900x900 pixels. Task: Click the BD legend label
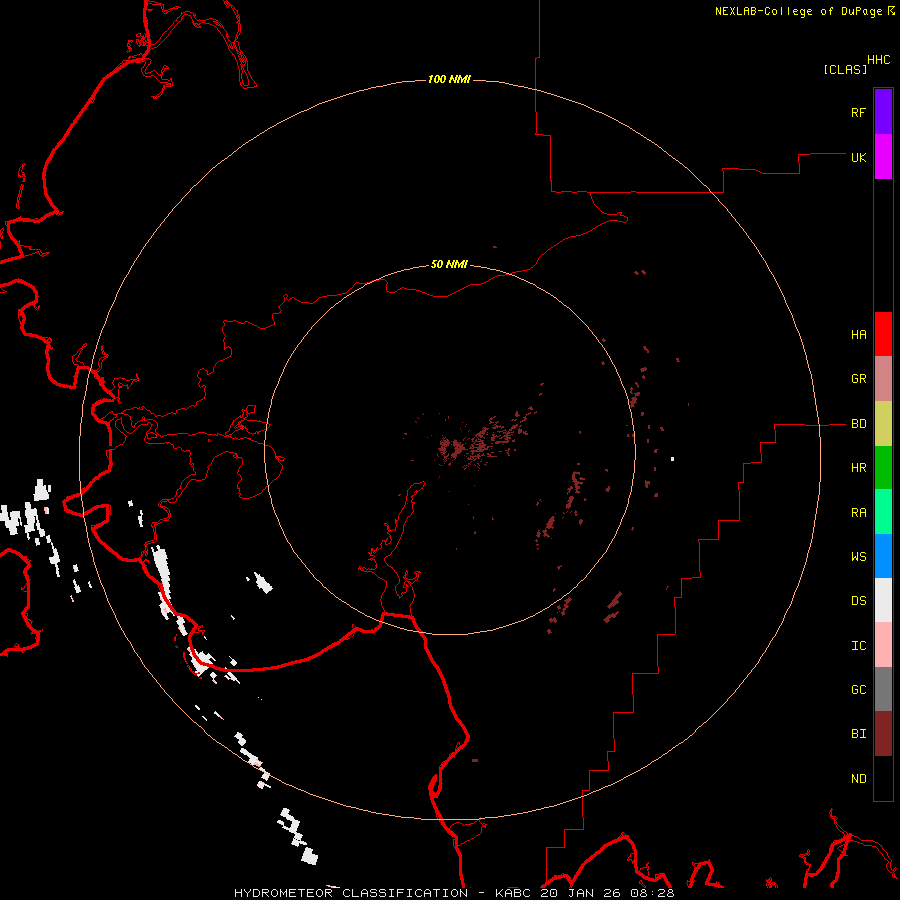(859, 424)
